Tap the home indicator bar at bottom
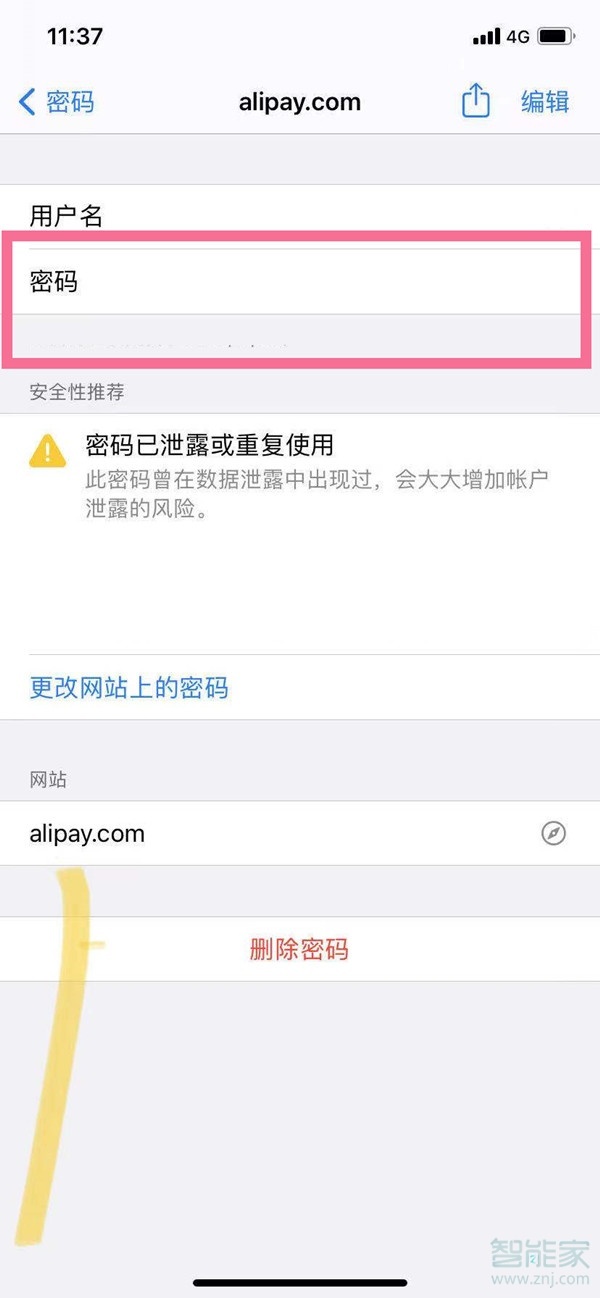Image resolution: width=600 pixels, height=1298 pixels. [300, 1283]
